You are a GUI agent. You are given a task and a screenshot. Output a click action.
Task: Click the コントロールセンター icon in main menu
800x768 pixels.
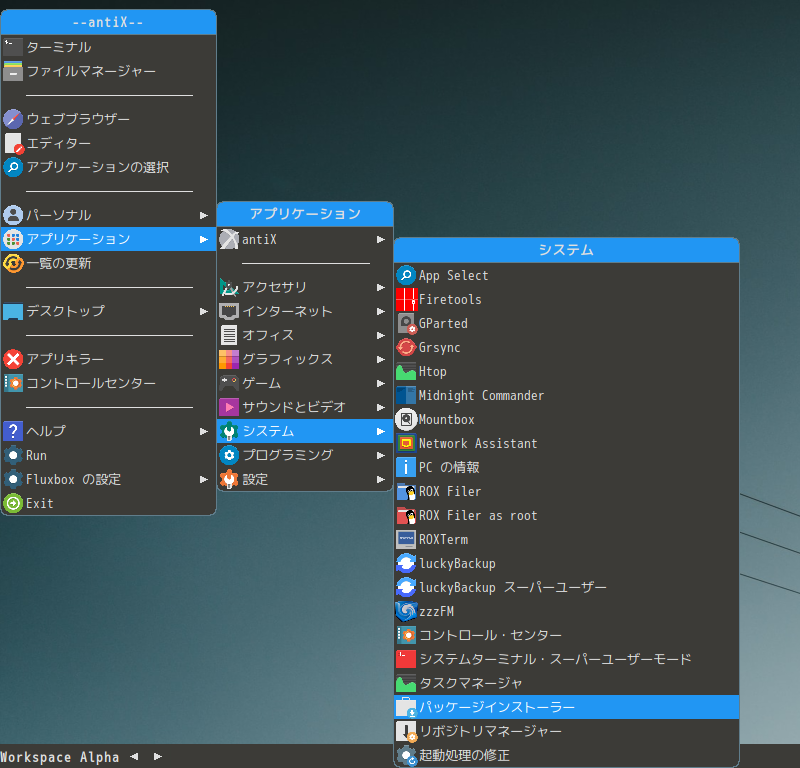(13, 383)
